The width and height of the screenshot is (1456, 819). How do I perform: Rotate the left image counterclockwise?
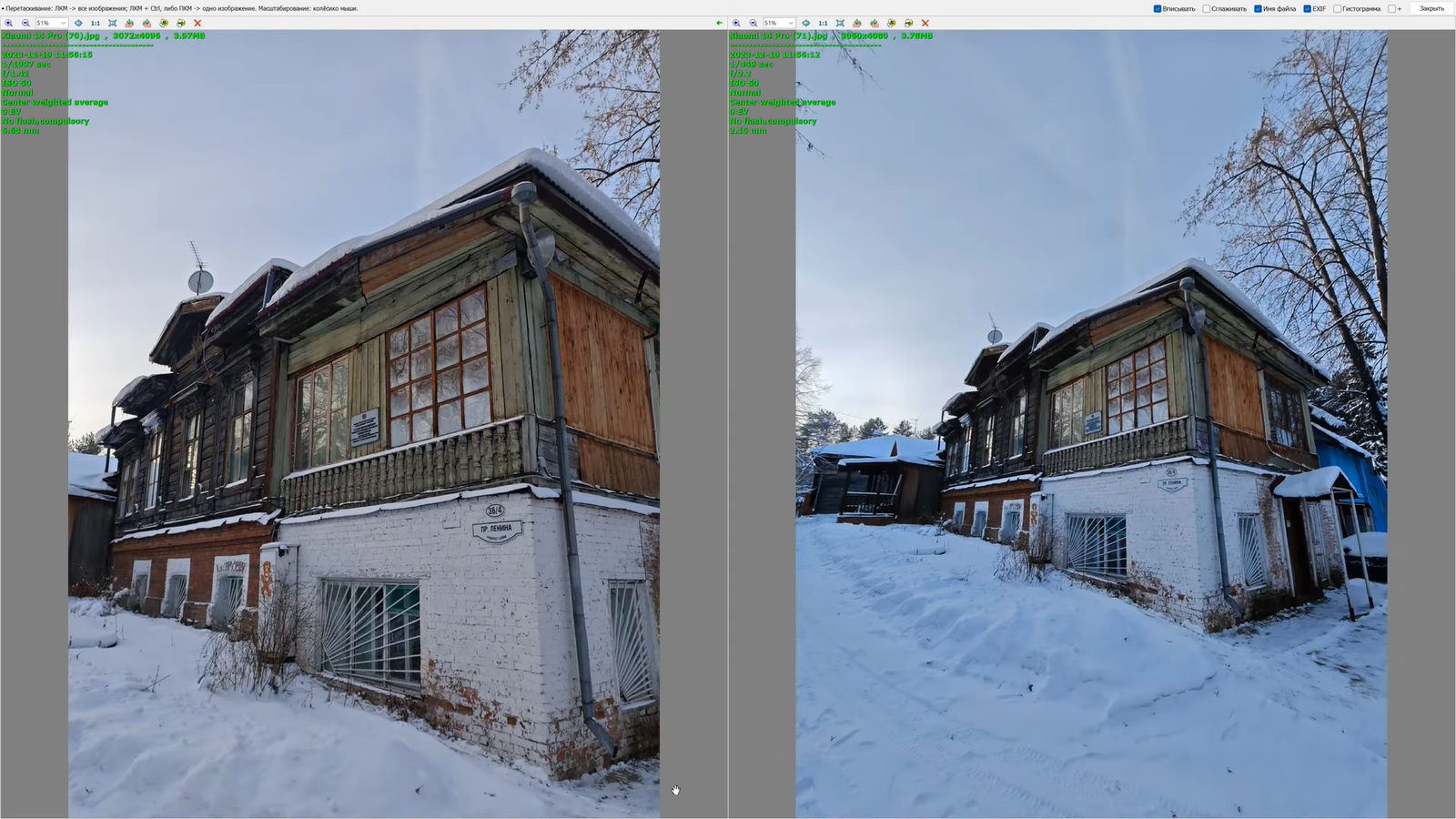tap(129, 23)
